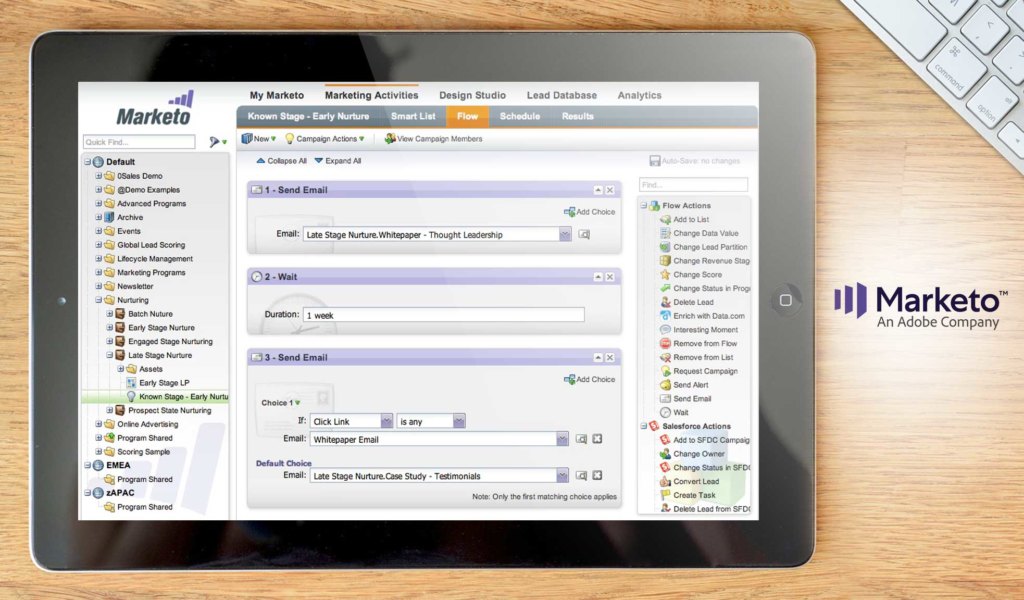Switch to the Design Studio tab
Viewport: 1024px width, 600px height.
[x=472, y=95]
